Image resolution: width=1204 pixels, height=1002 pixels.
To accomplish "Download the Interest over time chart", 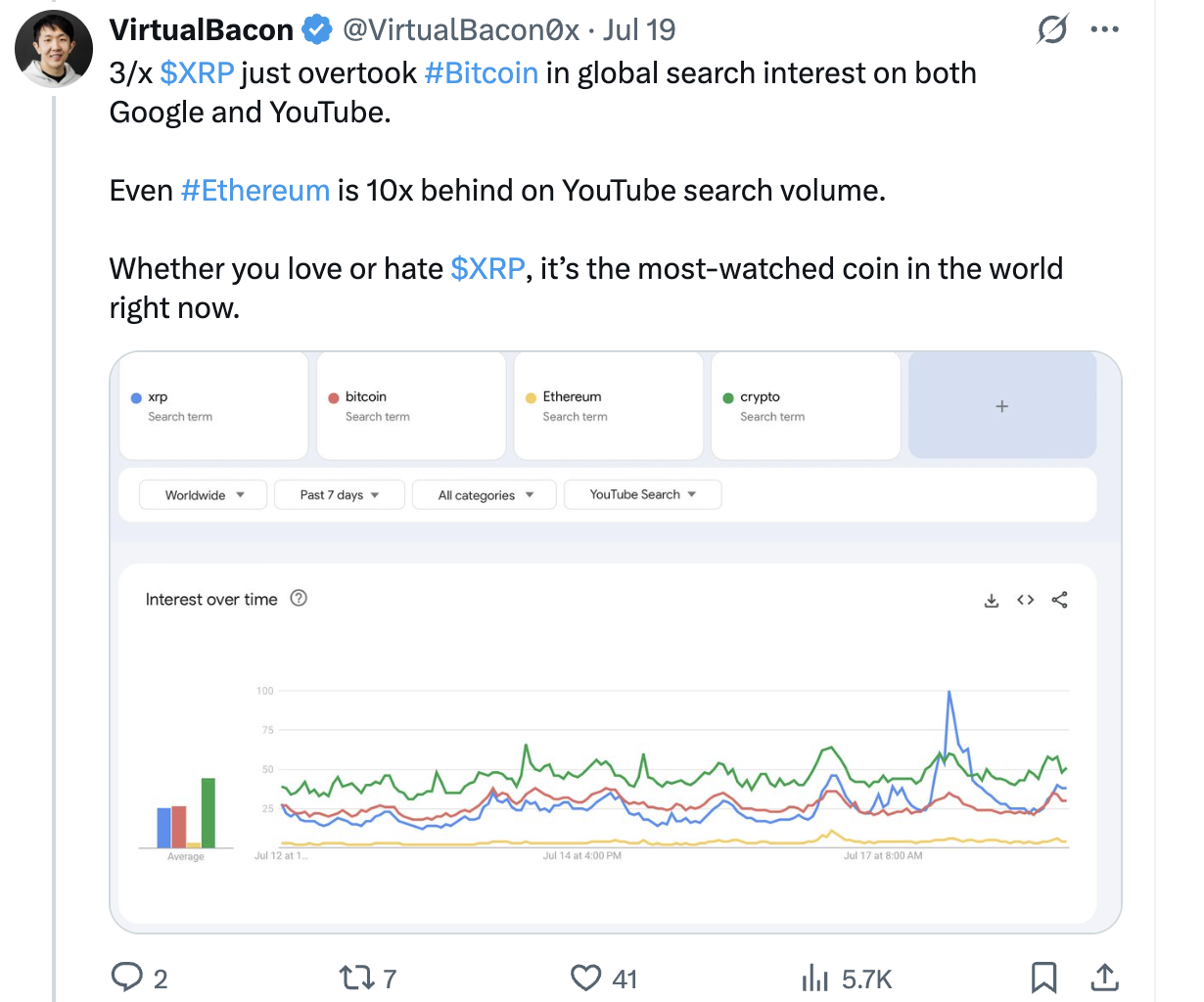I will tap(991, 600).
